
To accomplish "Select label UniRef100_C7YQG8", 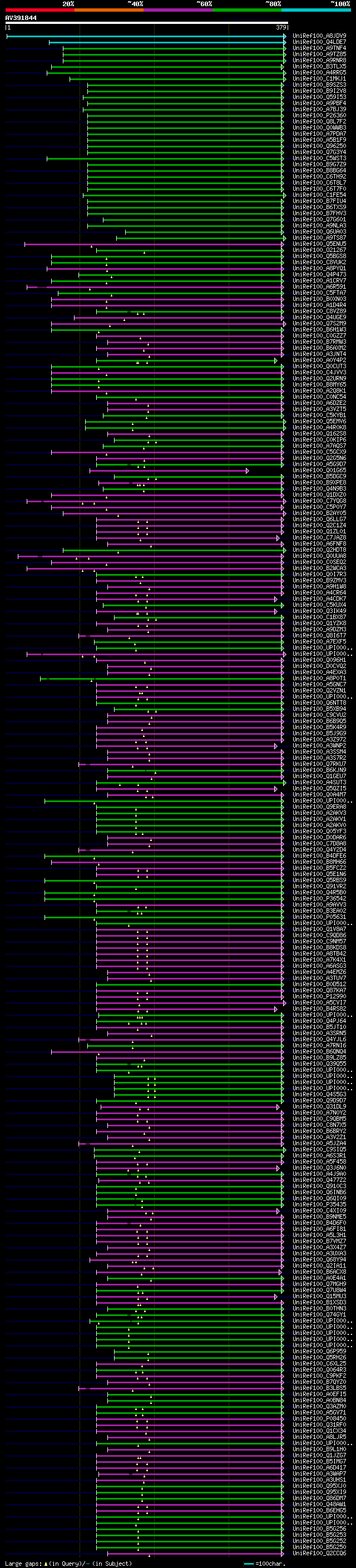I will coord(319,501).
